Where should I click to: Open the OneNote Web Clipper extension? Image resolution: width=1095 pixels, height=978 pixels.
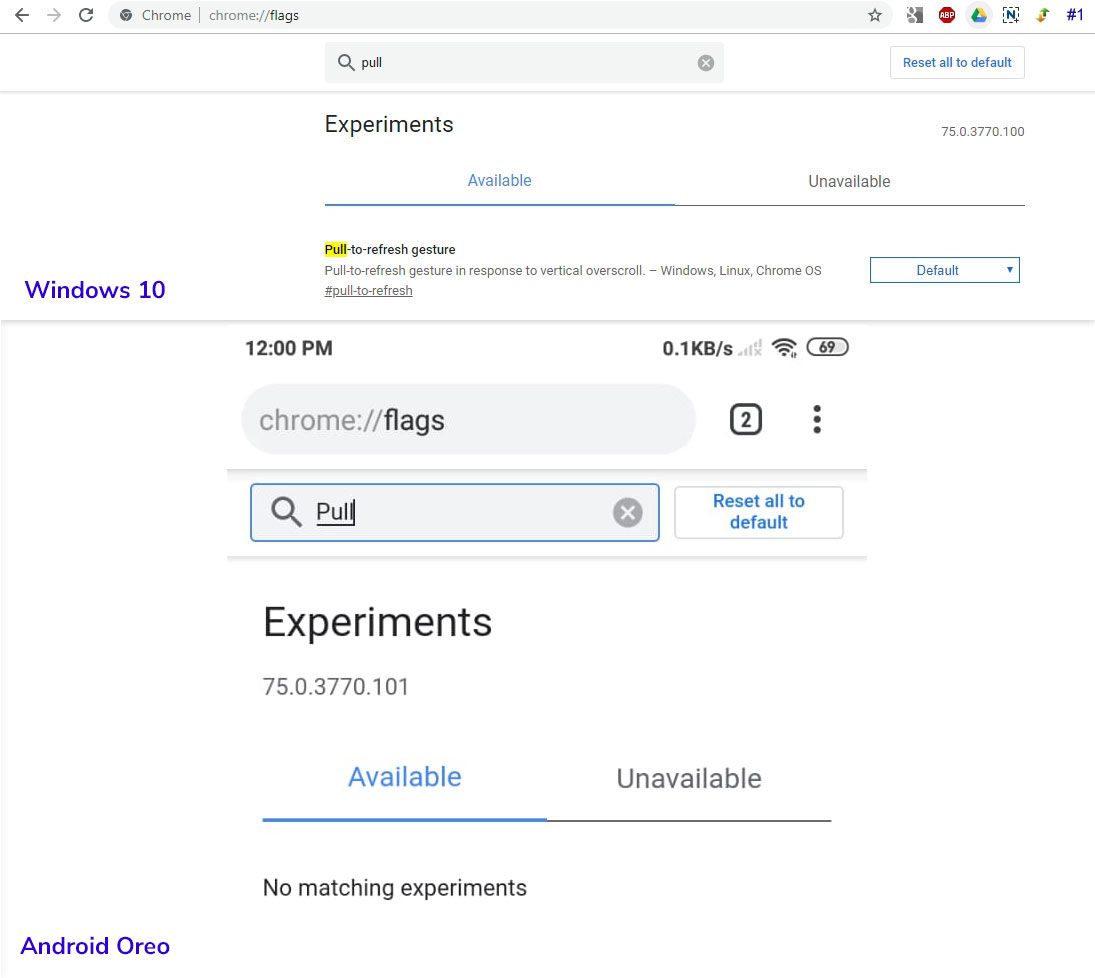click(1011, 15)
